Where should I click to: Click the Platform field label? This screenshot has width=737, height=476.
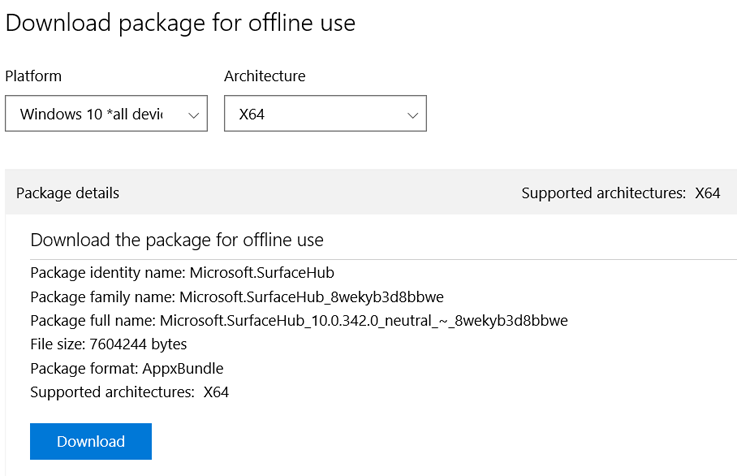pyautogui.click(x=33, y=76)
